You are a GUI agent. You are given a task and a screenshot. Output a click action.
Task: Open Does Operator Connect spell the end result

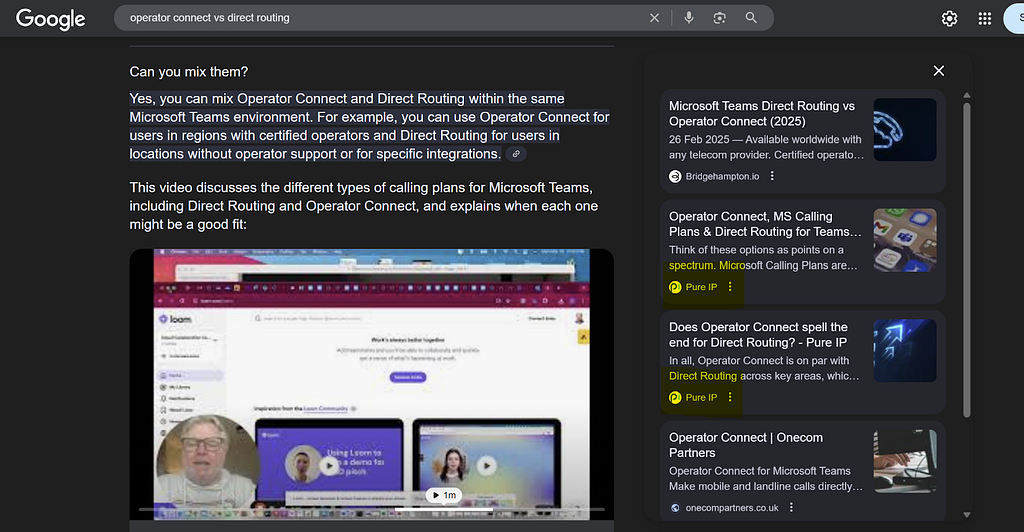pos(758,334)
